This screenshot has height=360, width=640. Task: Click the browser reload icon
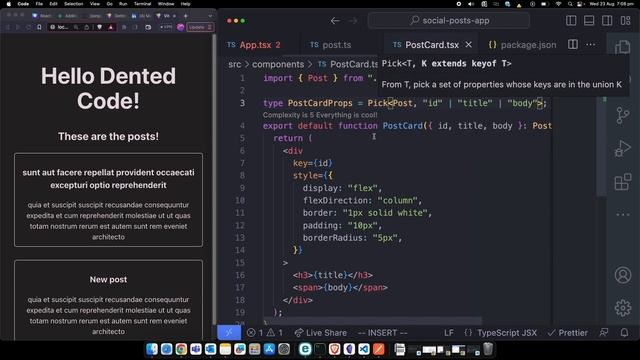28,27
